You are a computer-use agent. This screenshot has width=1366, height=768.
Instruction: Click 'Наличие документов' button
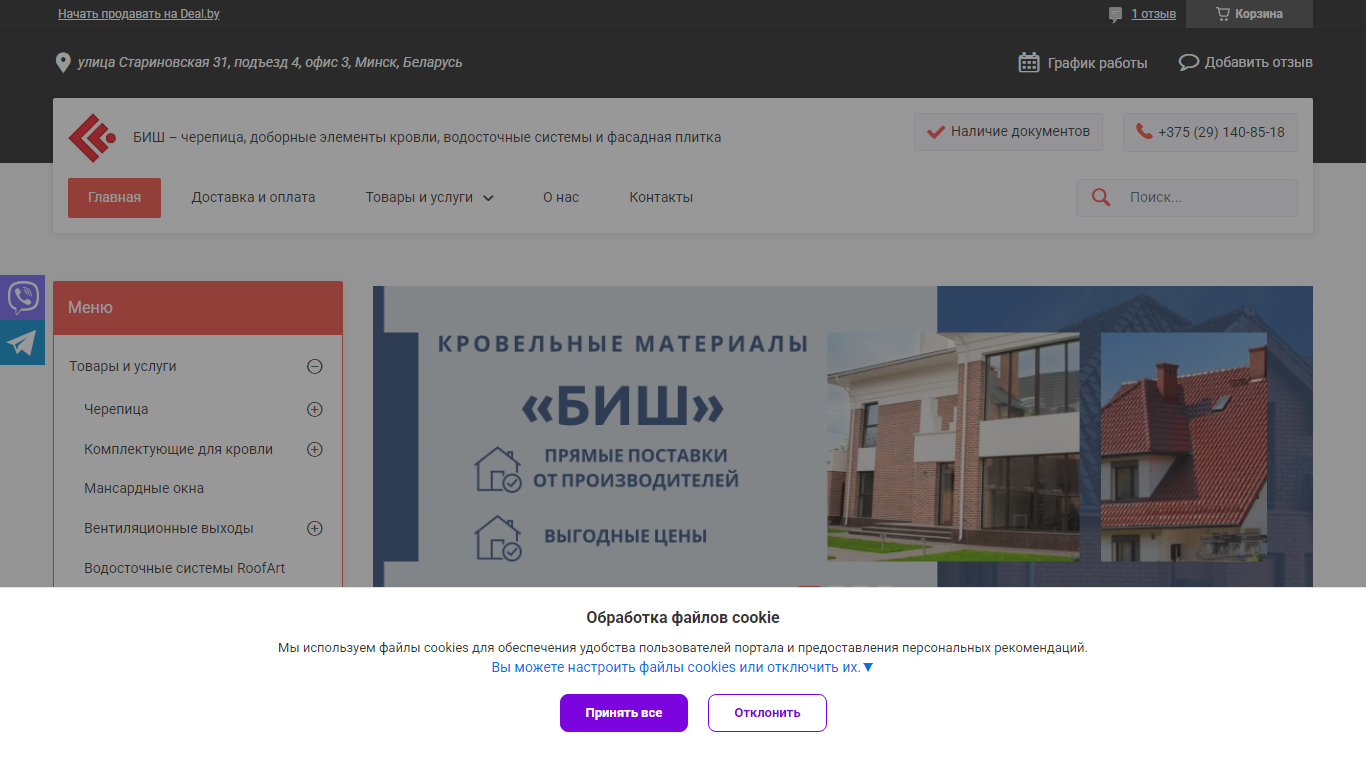(1008, 132)
